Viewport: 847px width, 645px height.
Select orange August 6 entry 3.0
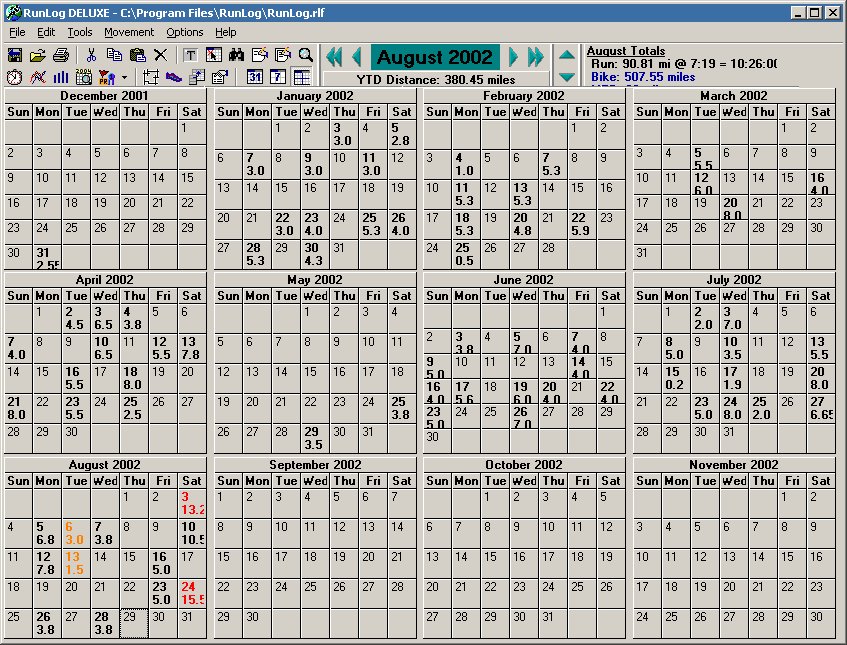point(76,533)
